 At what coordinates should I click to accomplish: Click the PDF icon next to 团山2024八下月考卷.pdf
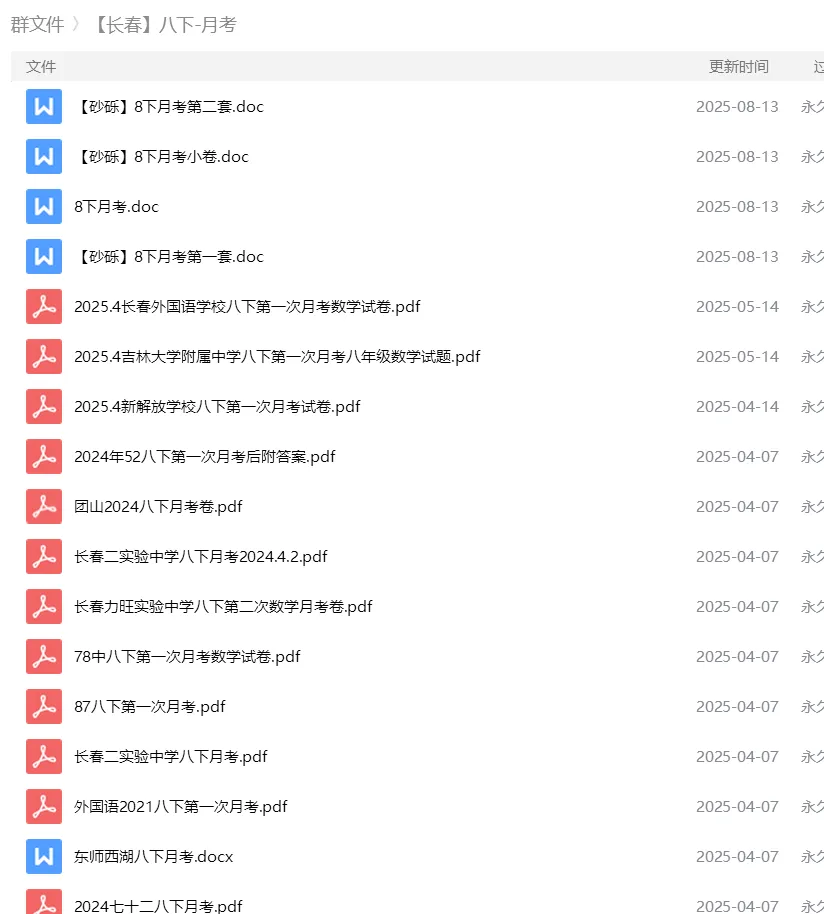44,506
